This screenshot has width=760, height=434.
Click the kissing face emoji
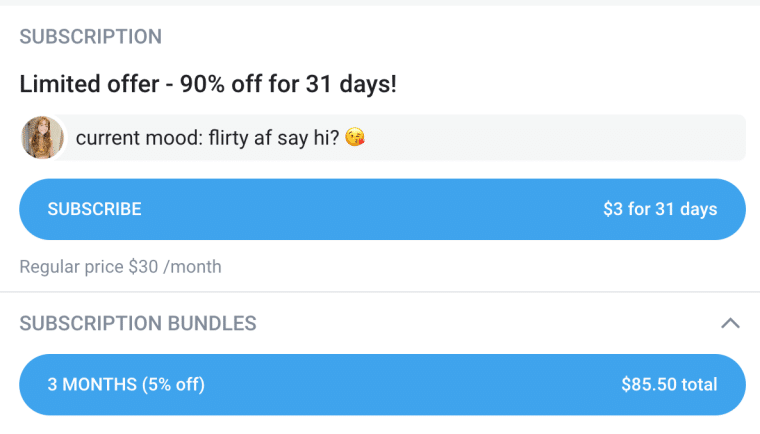[355, 137]
